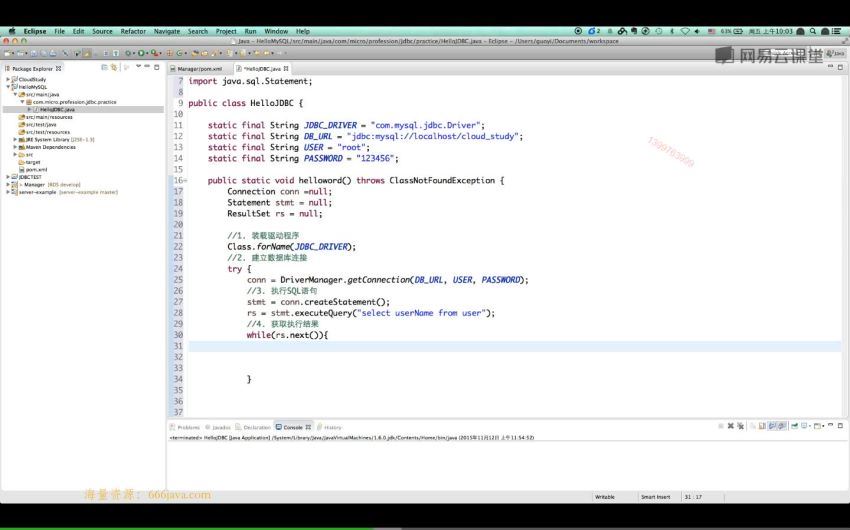Screen dimensions: 850x530
Task: Toggle Link with Editor in Package Explorer
Action: coord(116,68)
